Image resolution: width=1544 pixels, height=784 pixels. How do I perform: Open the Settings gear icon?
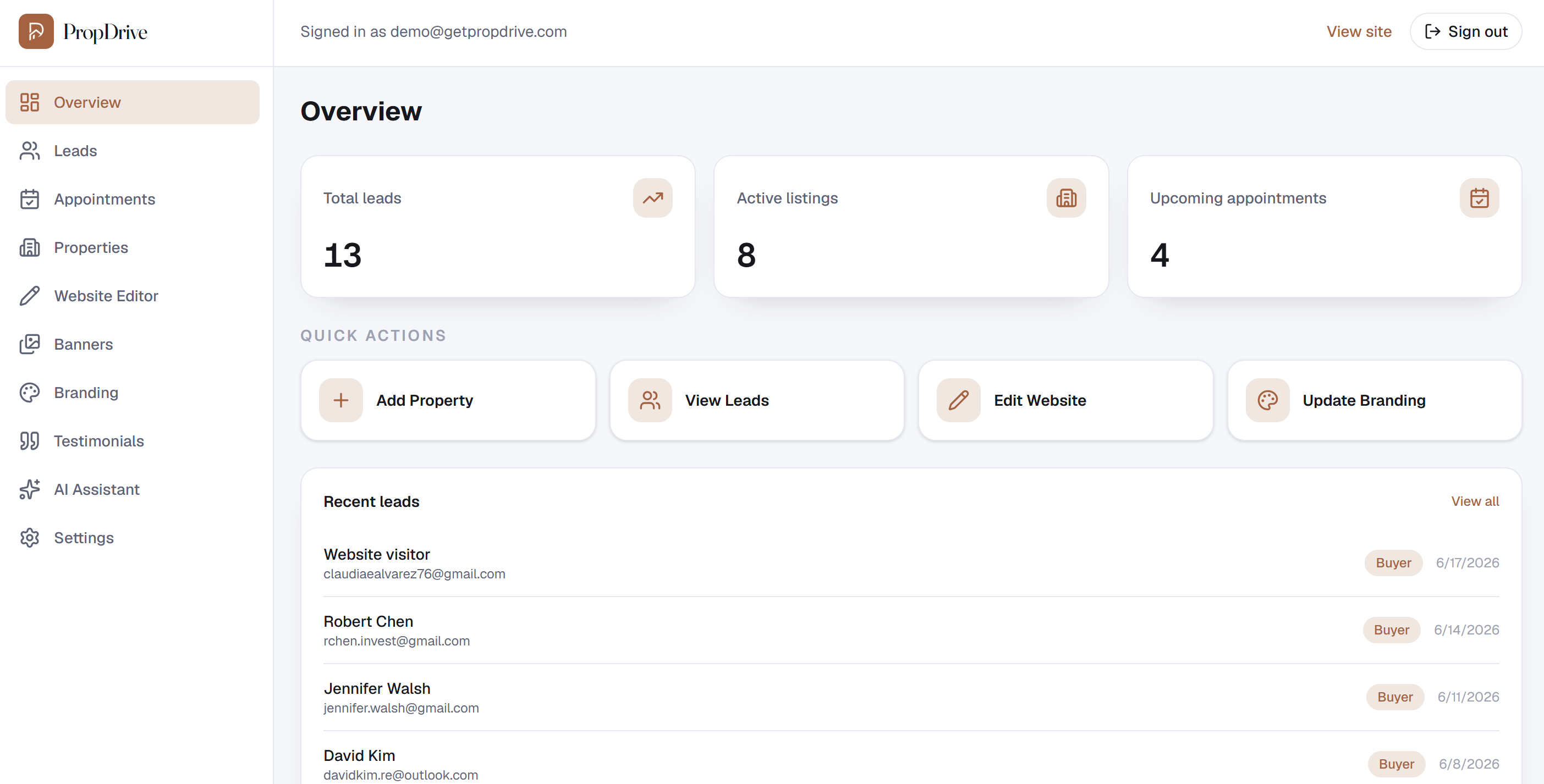pos(29,538)
